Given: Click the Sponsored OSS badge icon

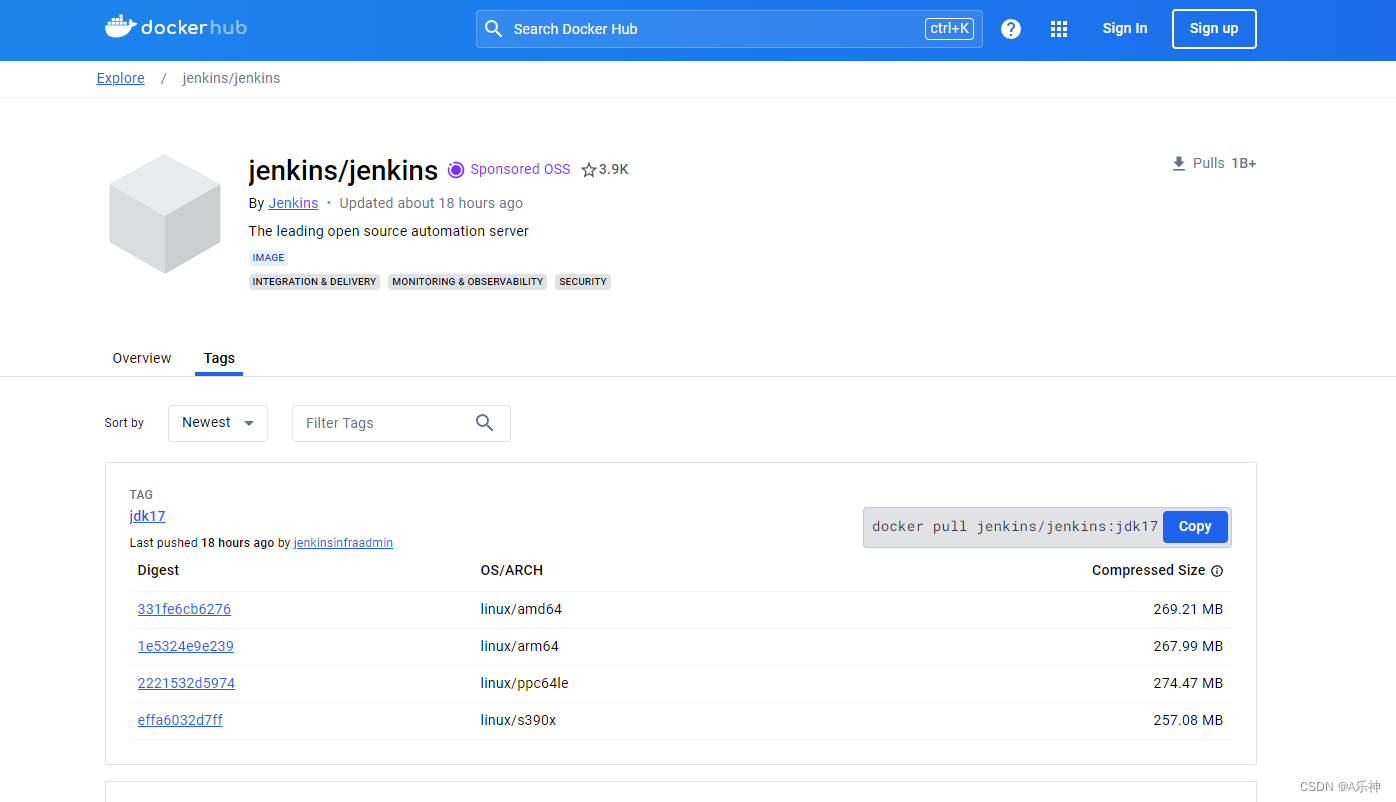Looking at the screenshot, I should [456, 169].
